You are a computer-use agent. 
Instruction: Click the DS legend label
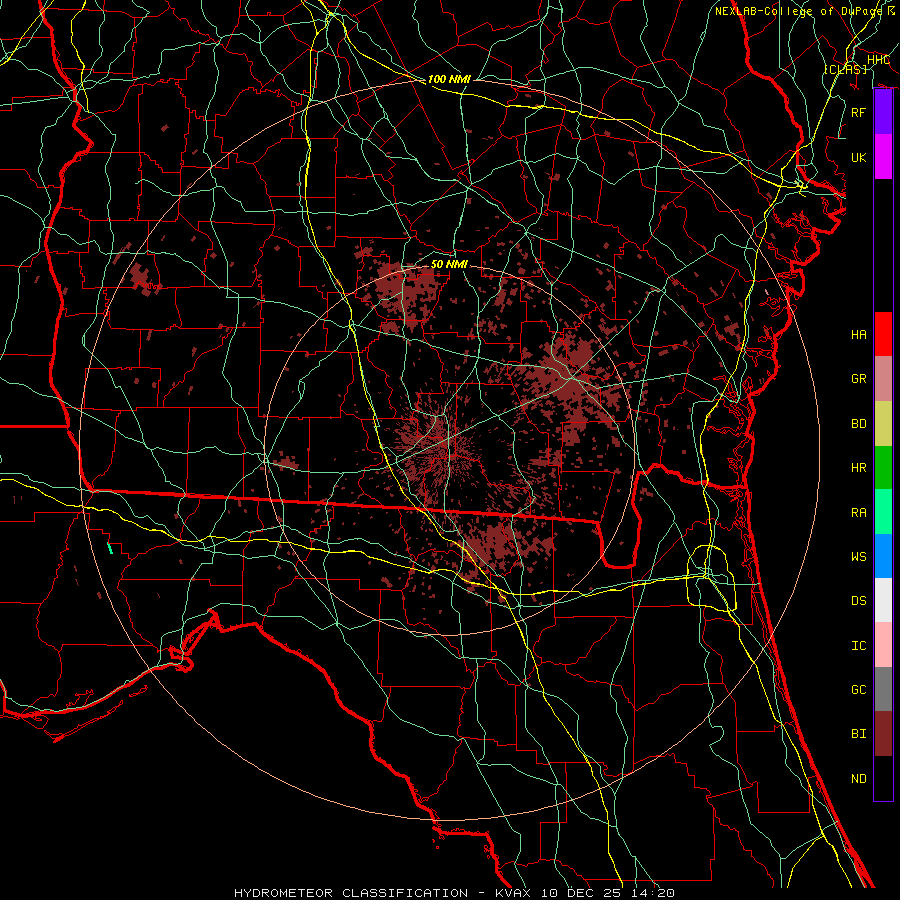click(858, 601)
